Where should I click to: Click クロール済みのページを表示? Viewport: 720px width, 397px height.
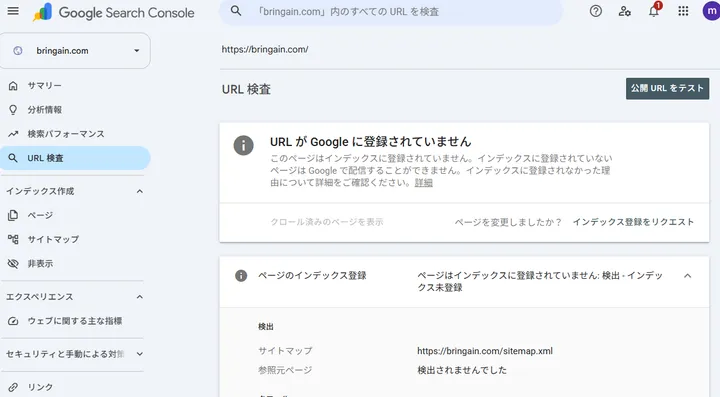326,222
